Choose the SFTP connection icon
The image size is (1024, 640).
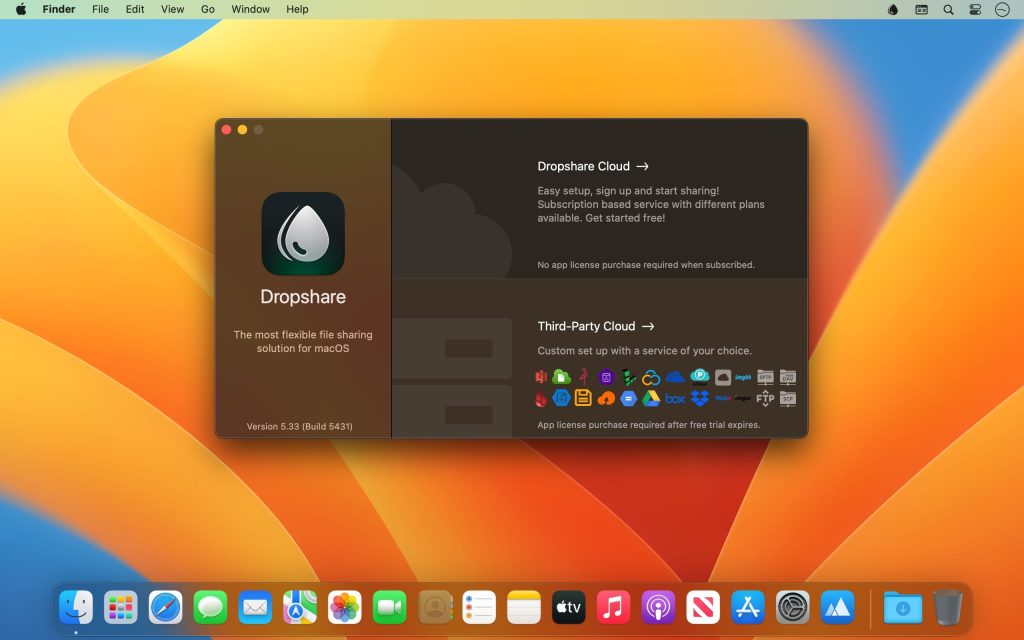765,377
